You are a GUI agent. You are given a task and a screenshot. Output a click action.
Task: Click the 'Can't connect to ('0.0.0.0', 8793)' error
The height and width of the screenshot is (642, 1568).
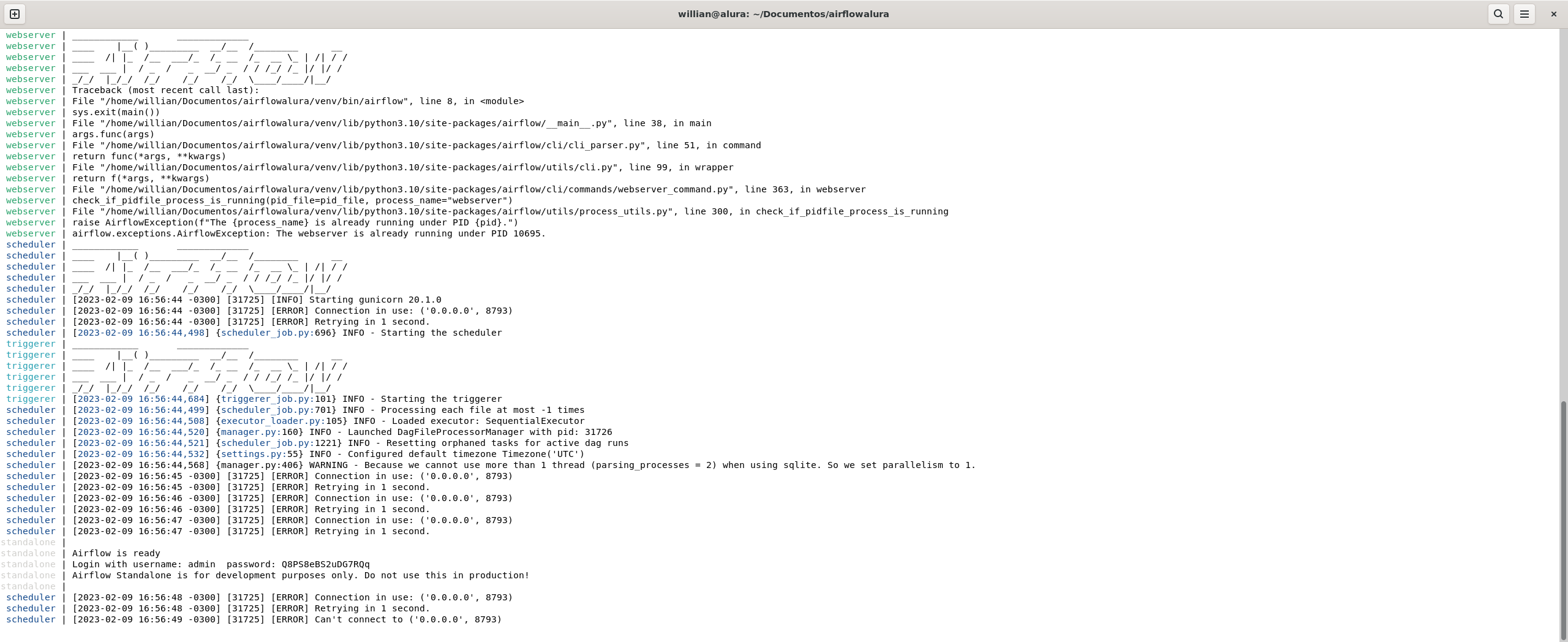tap(409, 619)
